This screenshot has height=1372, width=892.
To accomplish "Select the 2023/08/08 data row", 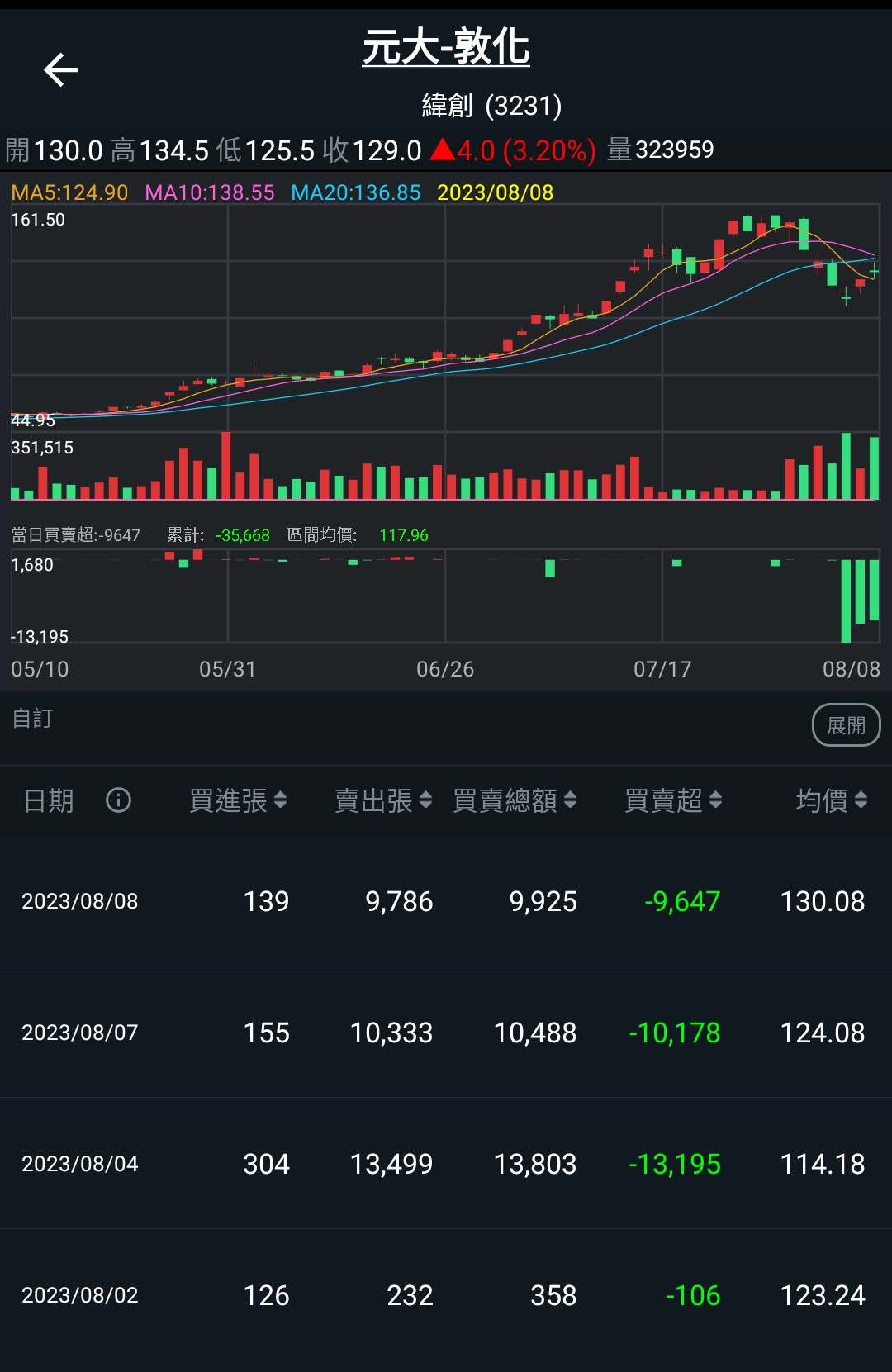I will point(446,901).
